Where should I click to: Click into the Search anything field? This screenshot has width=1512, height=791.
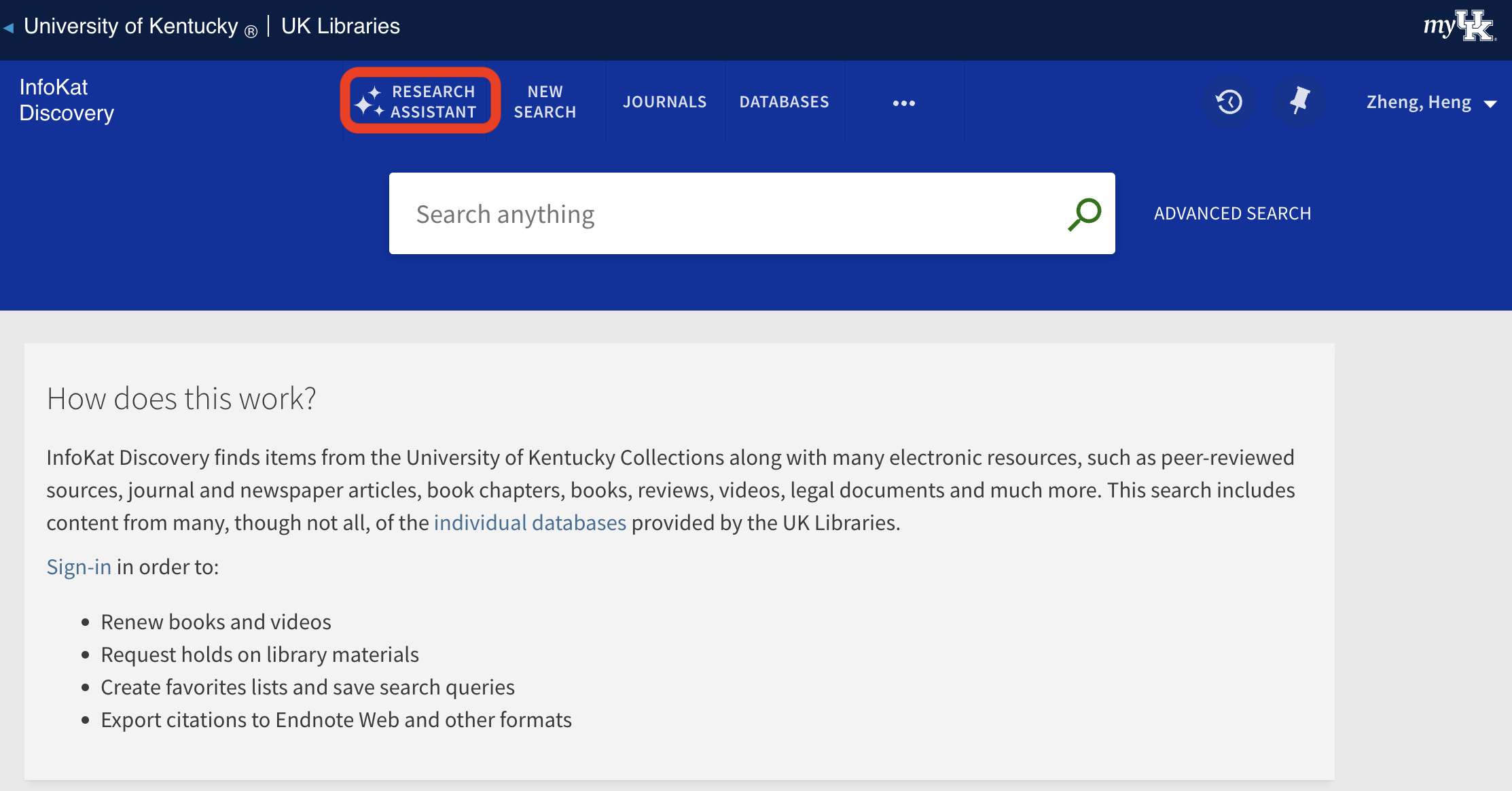click(720, 214)
